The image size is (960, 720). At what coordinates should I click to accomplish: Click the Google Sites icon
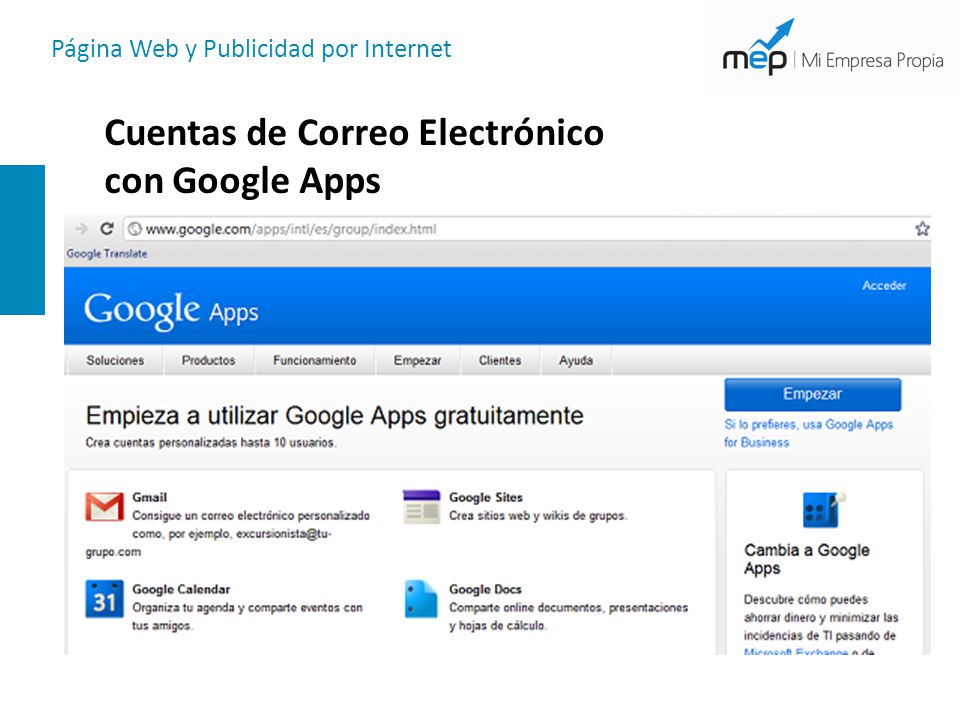tap(421, 506)
